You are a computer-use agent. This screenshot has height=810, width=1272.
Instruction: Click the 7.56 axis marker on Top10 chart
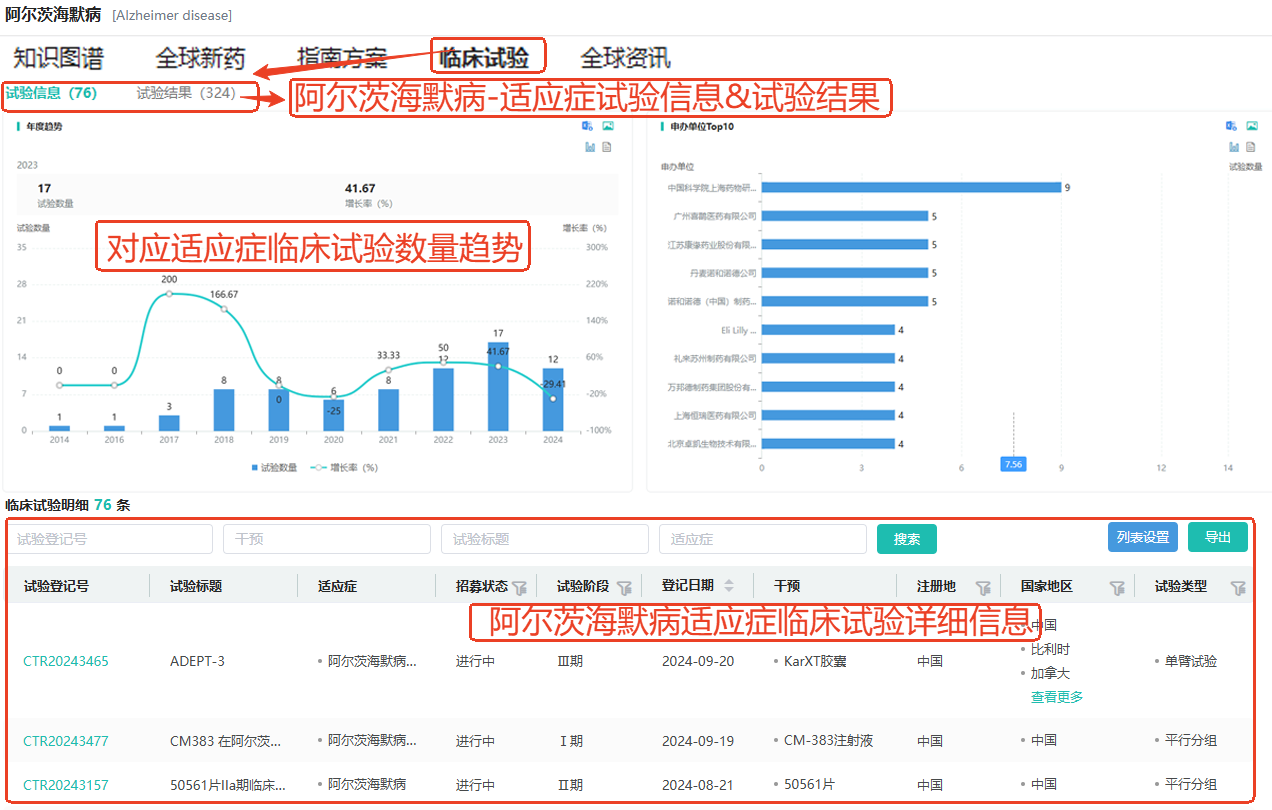tap(1012, 464)
